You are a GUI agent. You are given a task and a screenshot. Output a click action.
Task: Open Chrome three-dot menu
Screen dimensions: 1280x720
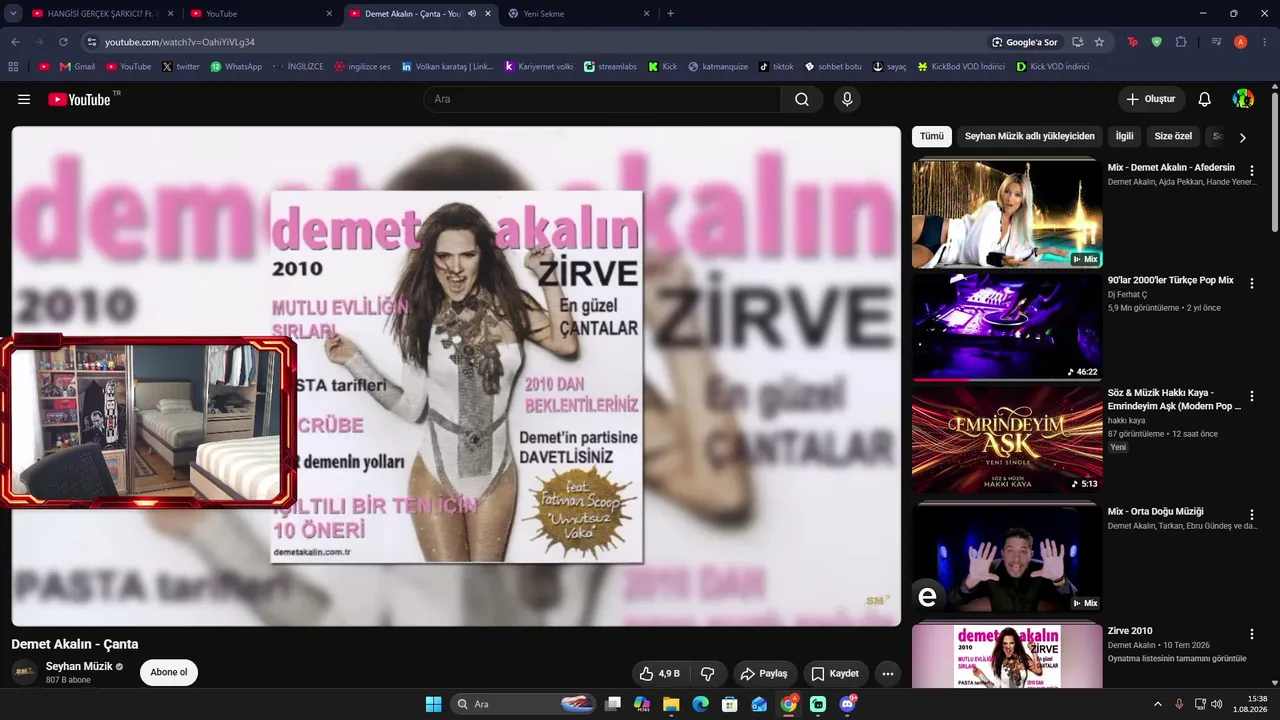click(x=1264, y=42)
